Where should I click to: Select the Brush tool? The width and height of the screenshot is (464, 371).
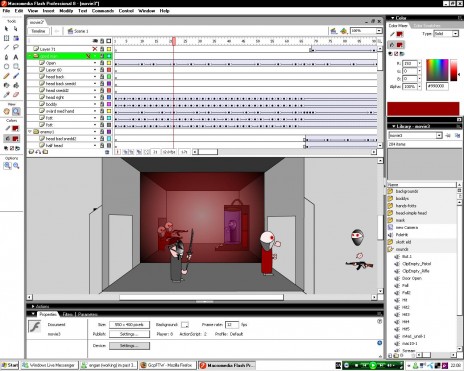click(x=16, y=76)
